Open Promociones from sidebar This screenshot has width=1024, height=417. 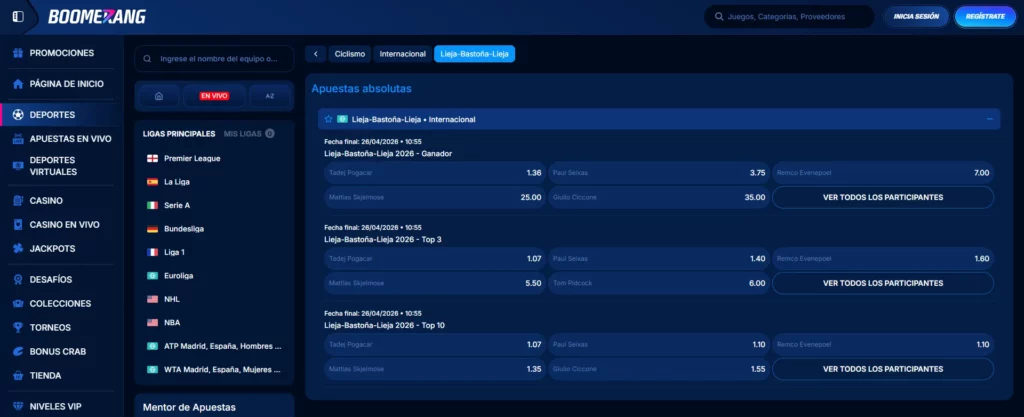tap(61, 53)
